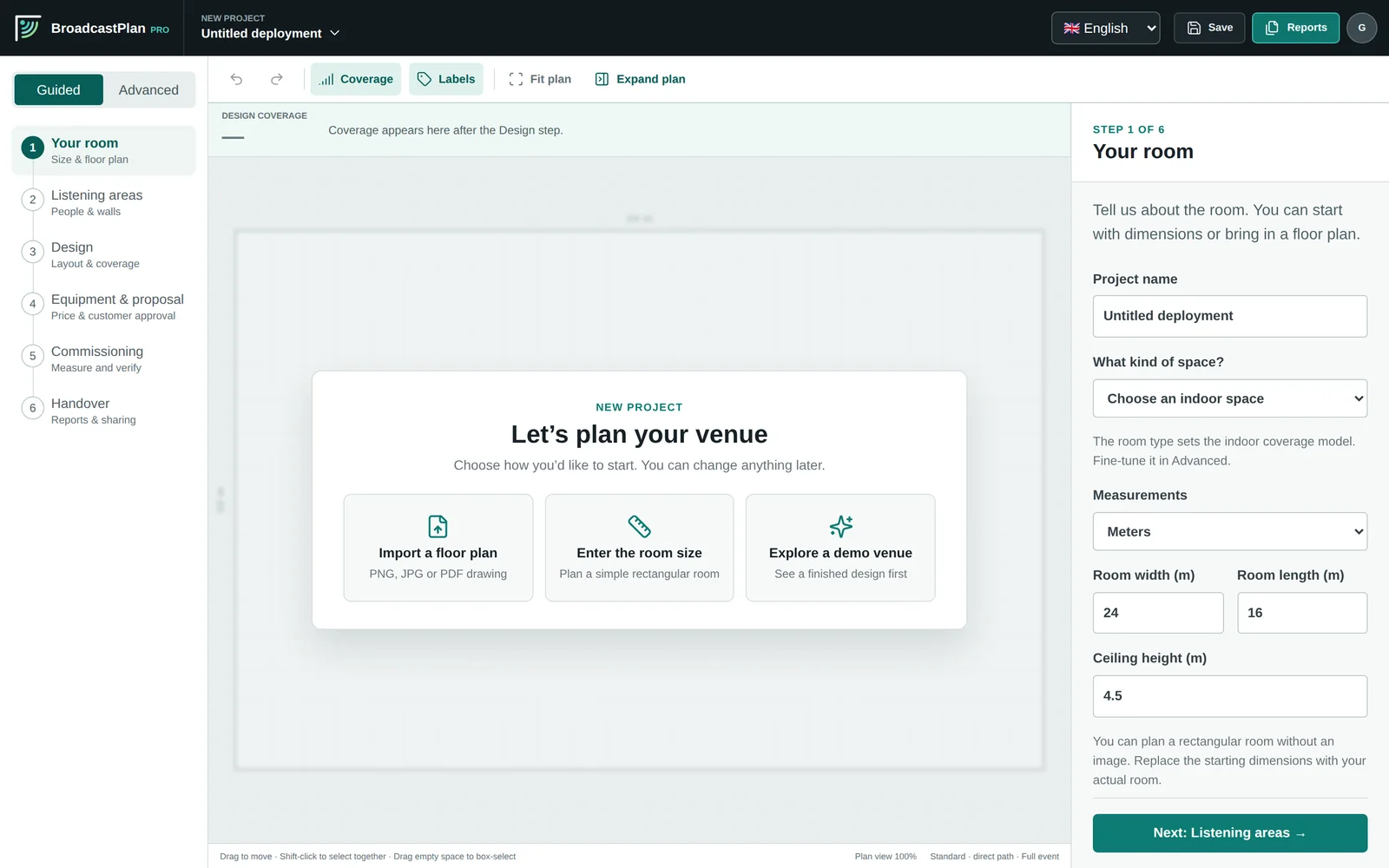1389x868 pixels.
Task: Toggle the Expand plan view
Action: pos(640,79)
